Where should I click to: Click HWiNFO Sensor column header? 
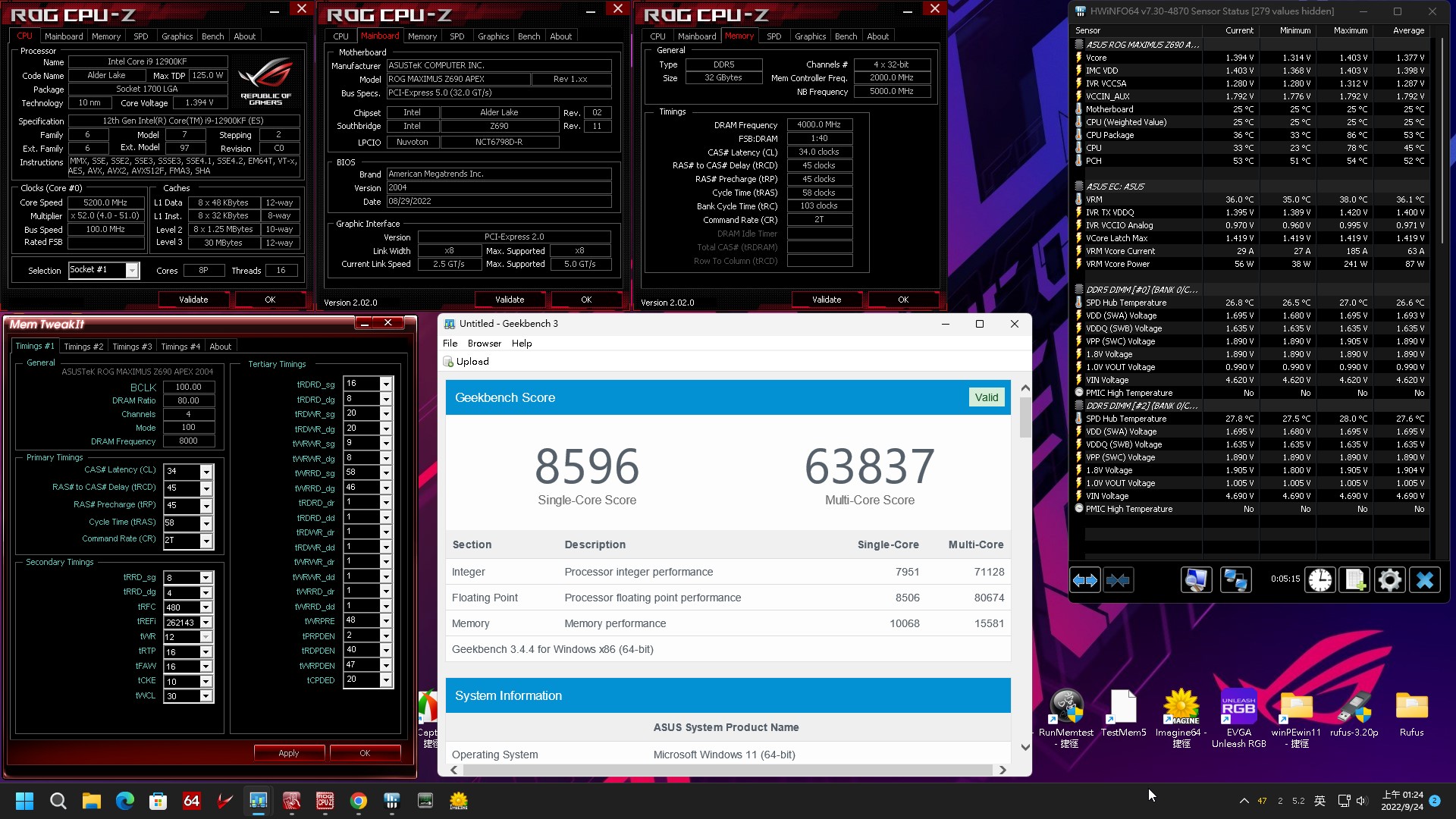point(1134,31)
